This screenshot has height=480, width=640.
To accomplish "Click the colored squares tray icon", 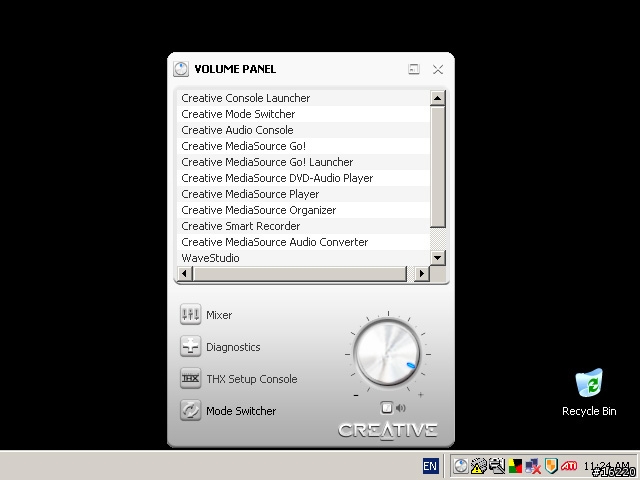I will point(515,466).
